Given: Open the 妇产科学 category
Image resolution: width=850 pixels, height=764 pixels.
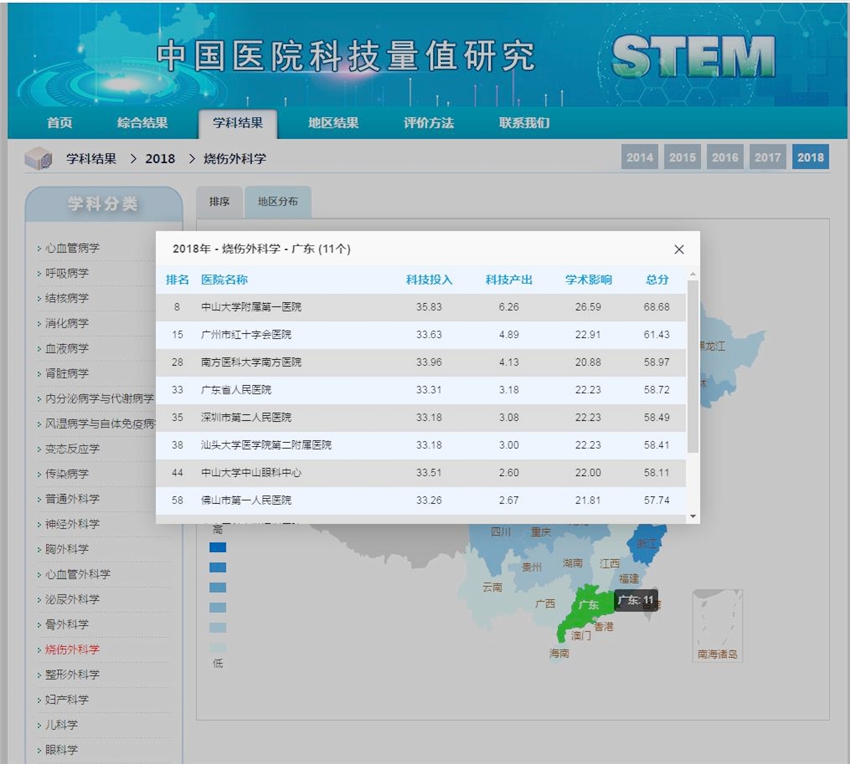Looking at the screenshot, I should click(x=67, y=700).
